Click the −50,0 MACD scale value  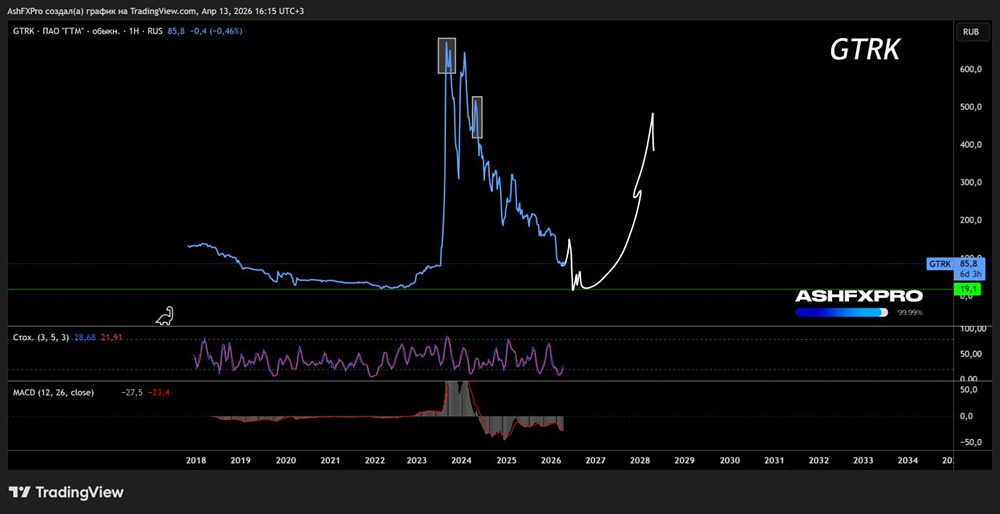[x=969, y=442]
